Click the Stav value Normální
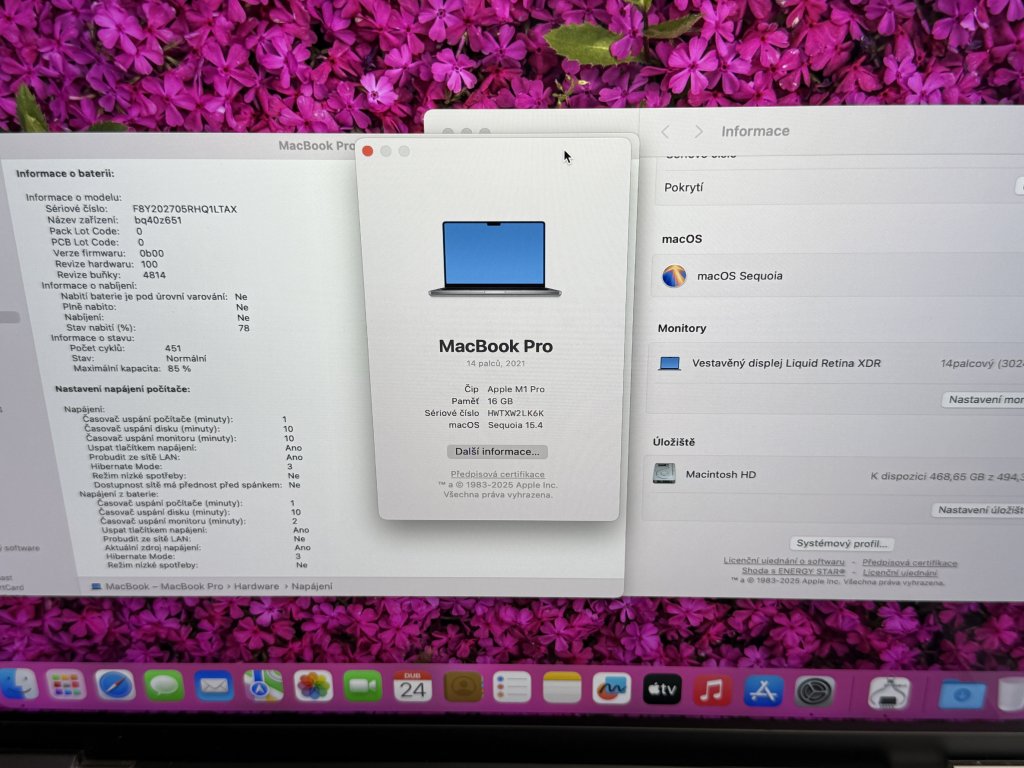This screenshot has width=1024, height=768. pyautogui.click(x=186, y=358)
